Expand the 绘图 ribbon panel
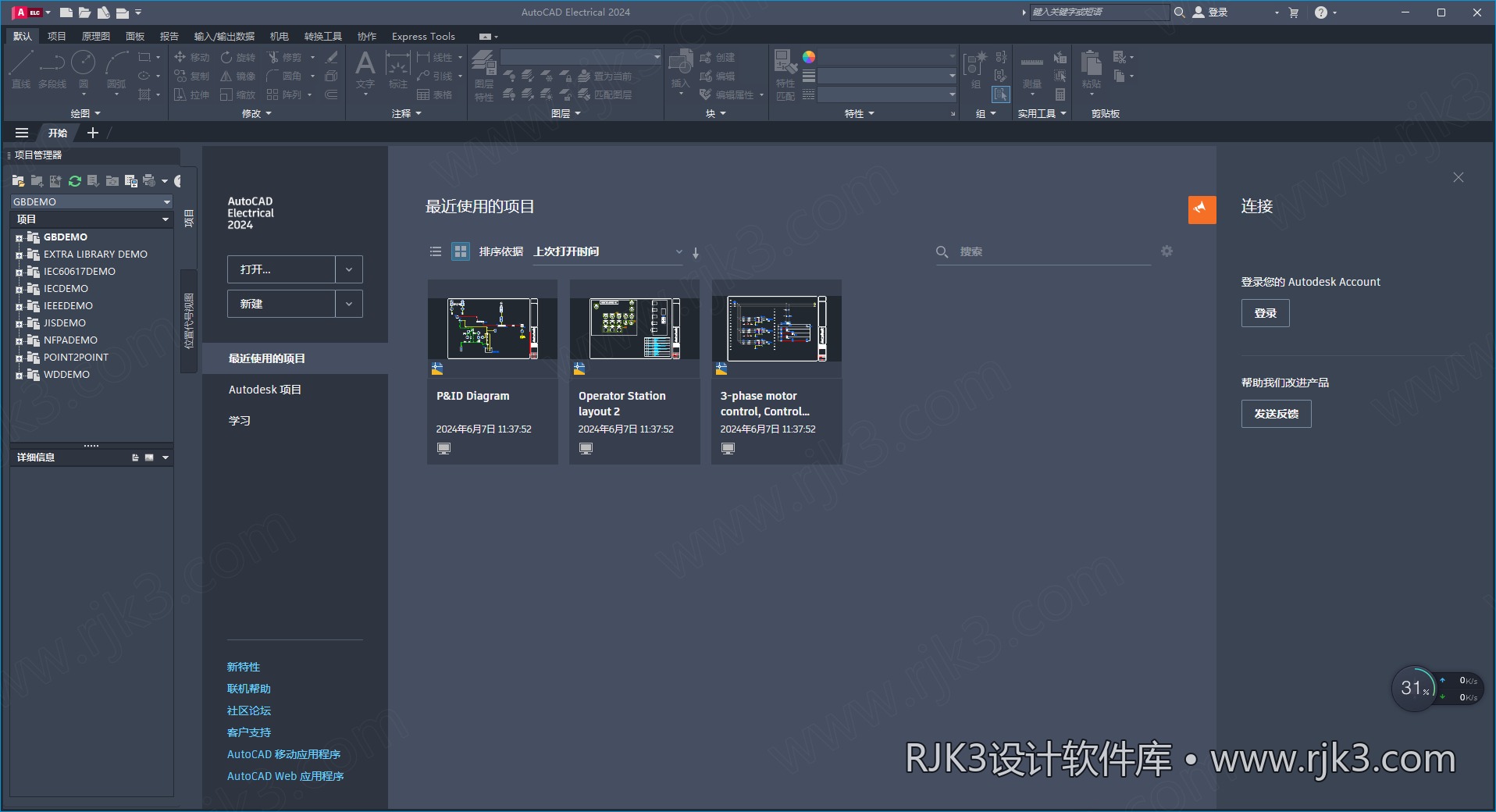Viewport: 1496px width, 812px height. [85, 113]
